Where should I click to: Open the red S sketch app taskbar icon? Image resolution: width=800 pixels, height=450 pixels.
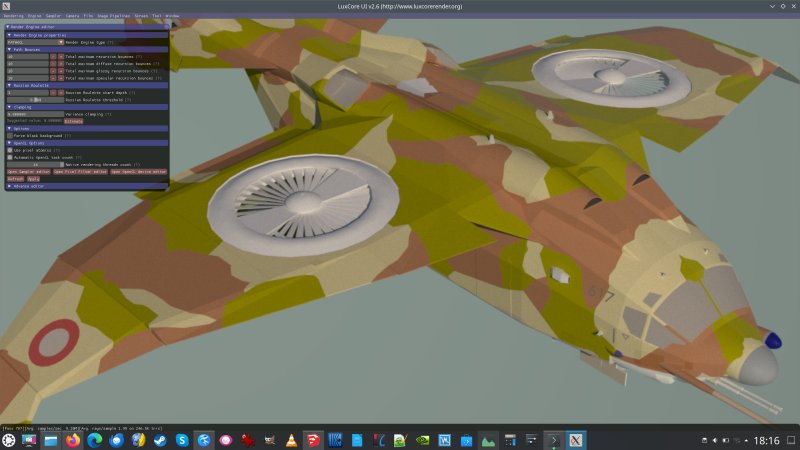[x=313, y=440]
